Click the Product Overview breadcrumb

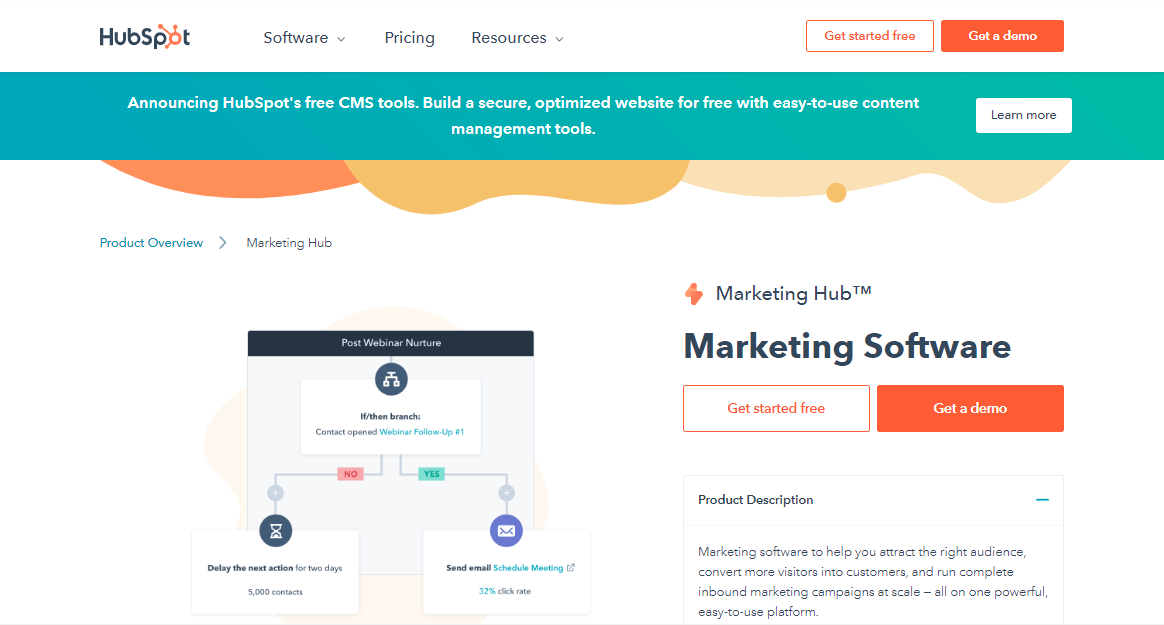151,242
